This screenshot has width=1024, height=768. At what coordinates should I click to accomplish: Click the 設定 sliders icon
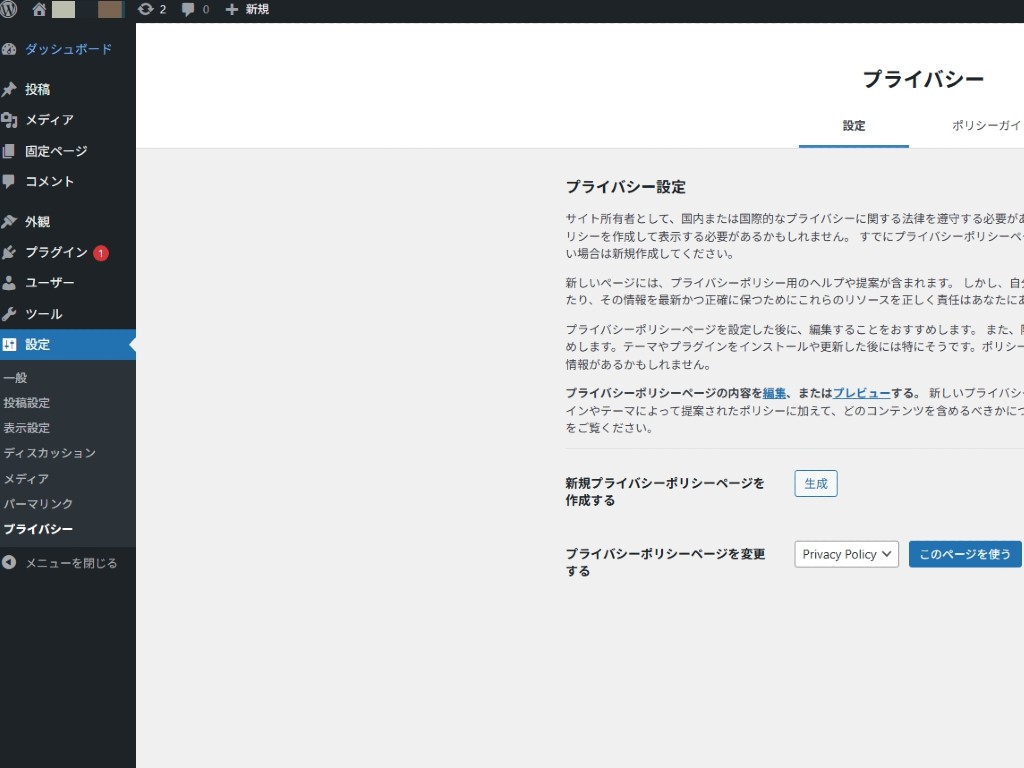9,345
